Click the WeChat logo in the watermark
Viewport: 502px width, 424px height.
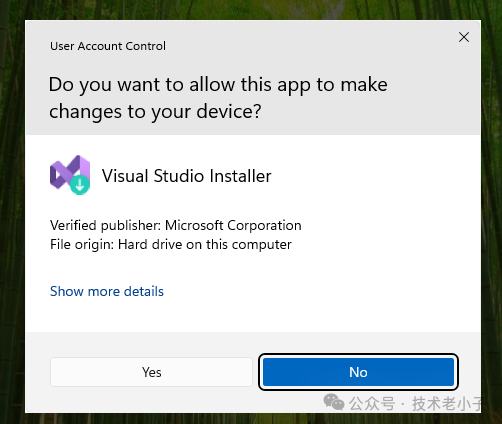(x=334, y=402)
